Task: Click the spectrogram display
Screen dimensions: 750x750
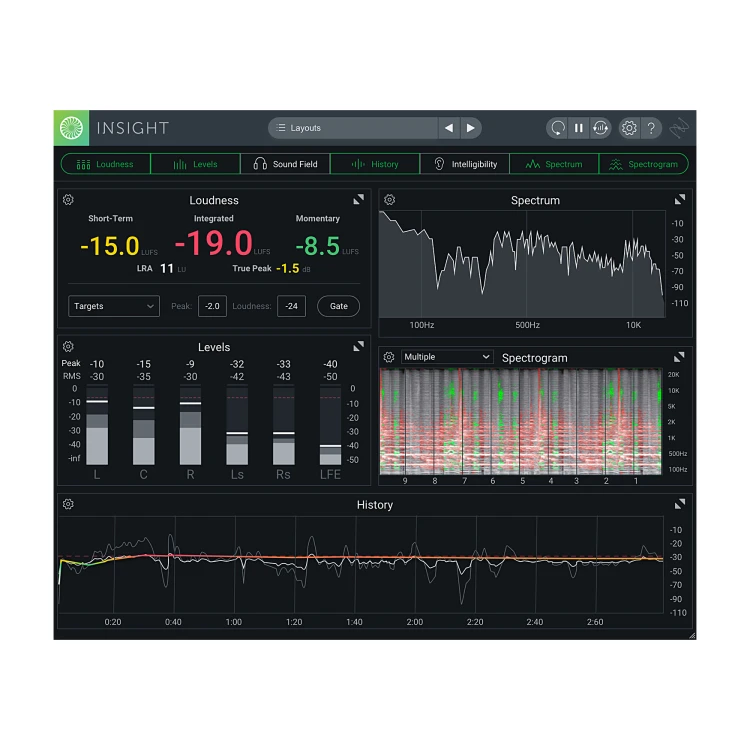Action: [x=520, y=421]
